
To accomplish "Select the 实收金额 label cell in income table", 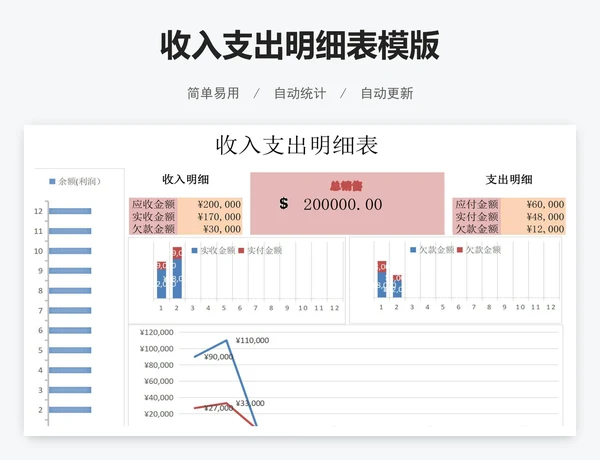I will [153, 216].
